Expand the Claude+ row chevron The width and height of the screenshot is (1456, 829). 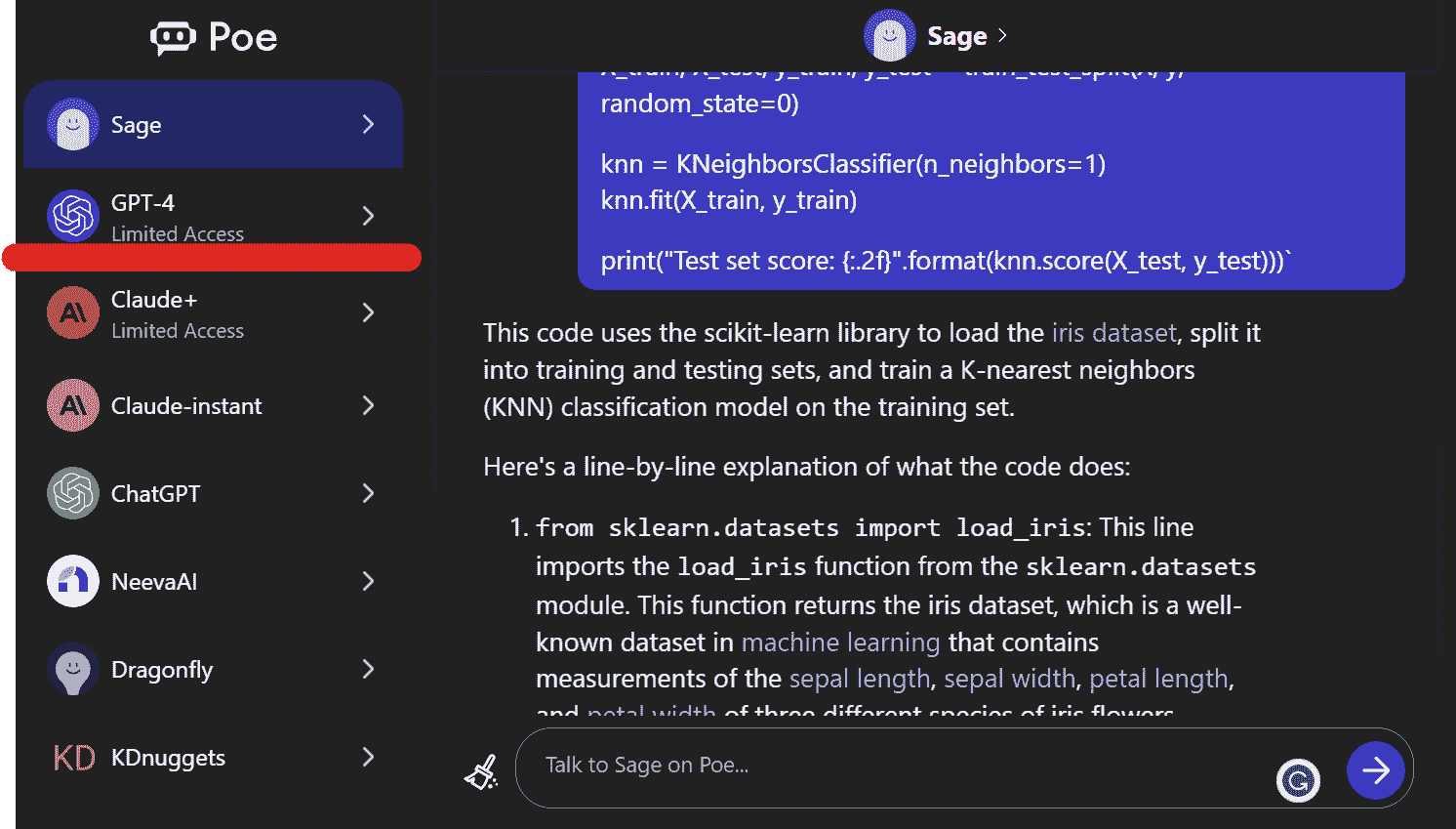pyautogui.click(x=368, y=312)
